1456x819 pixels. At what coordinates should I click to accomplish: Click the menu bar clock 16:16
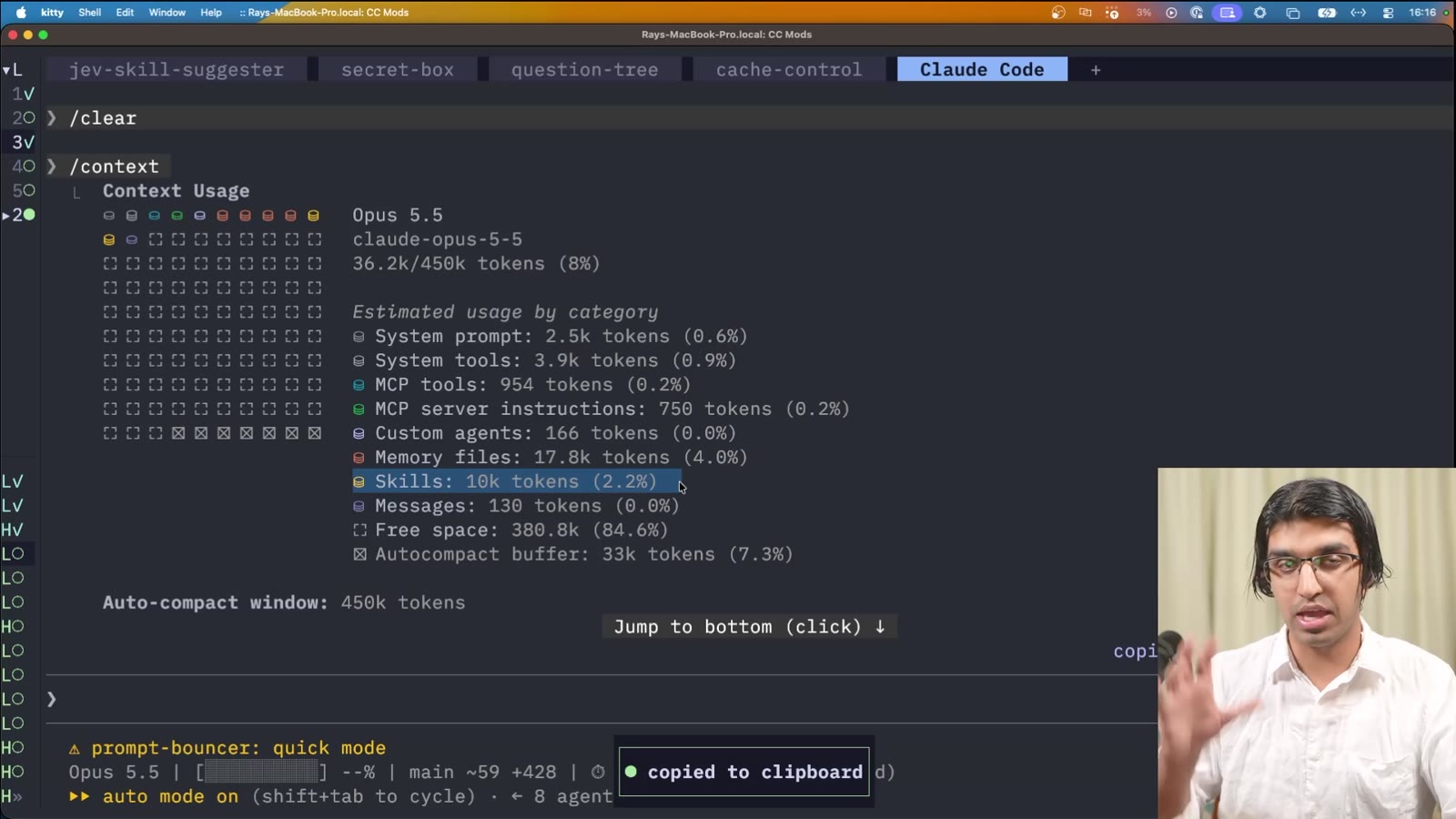pyautogui.click(x=1422, y=13)
